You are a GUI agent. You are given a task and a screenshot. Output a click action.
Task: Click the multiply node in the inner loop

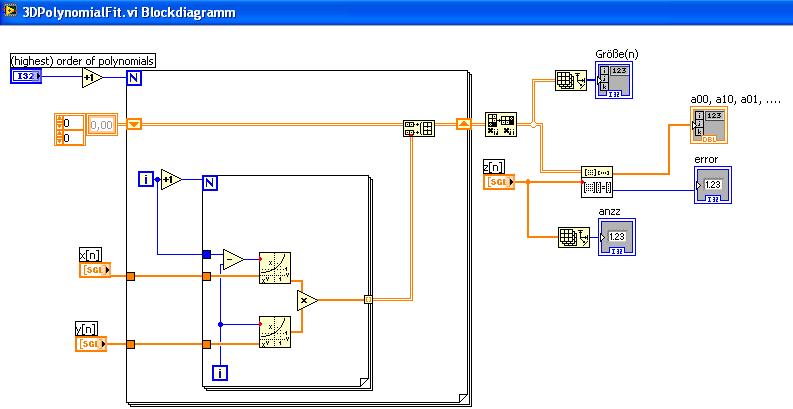click(x=307, y=300)
